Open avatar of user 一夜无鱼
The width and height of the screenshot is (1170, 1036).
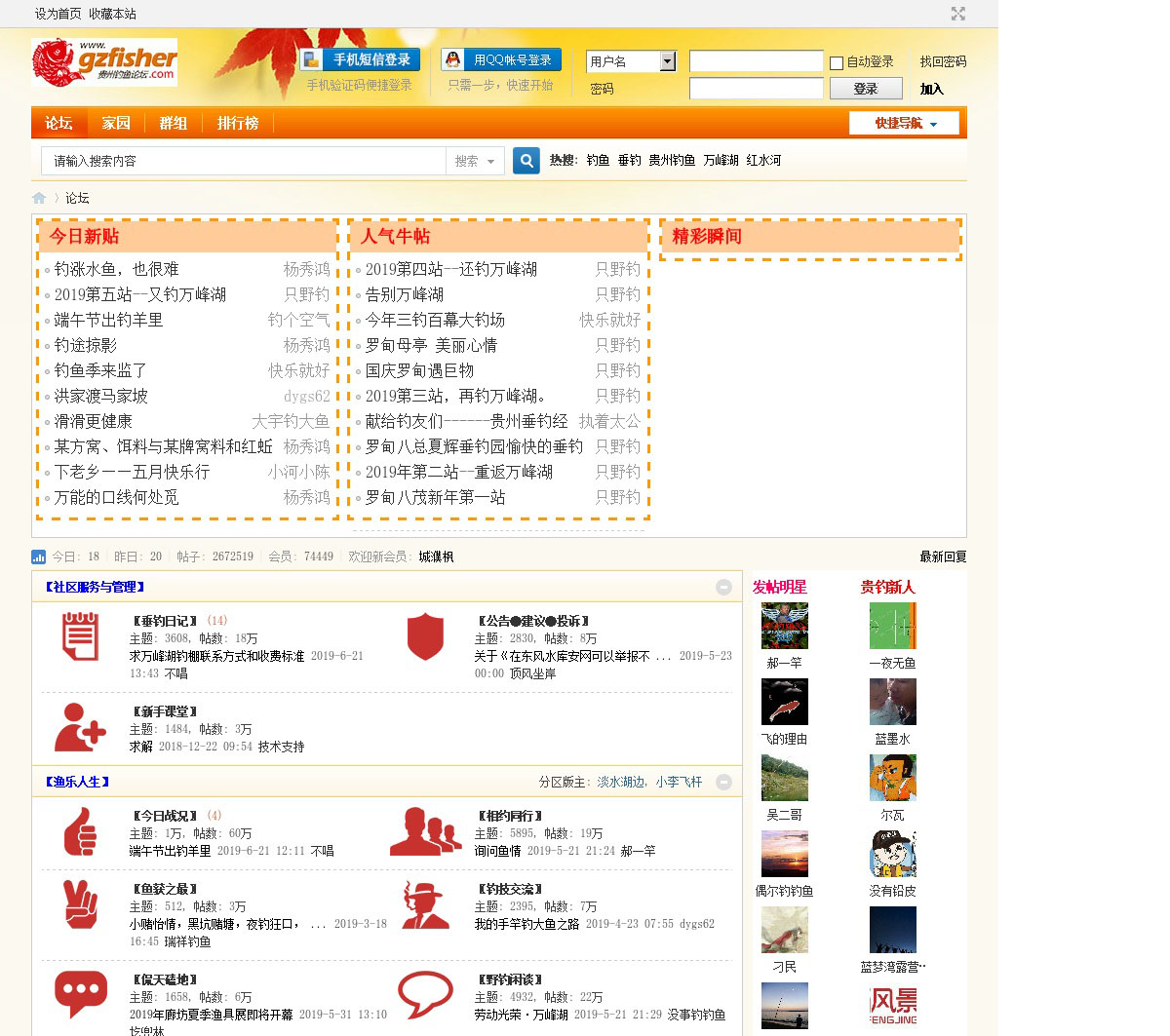(893, 626)
